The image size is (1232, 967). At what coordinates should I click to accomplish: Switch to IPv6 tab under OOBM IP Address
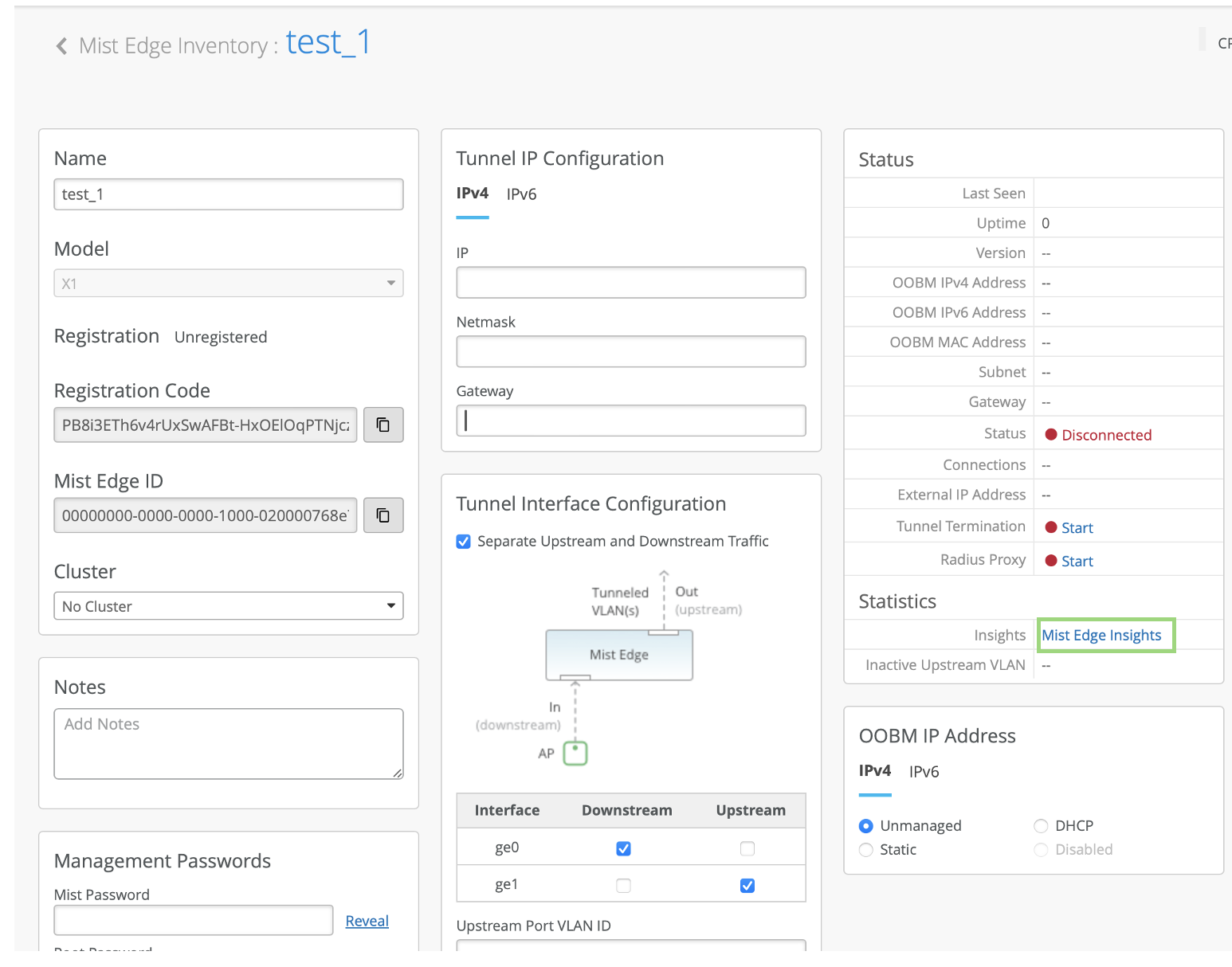924,772
